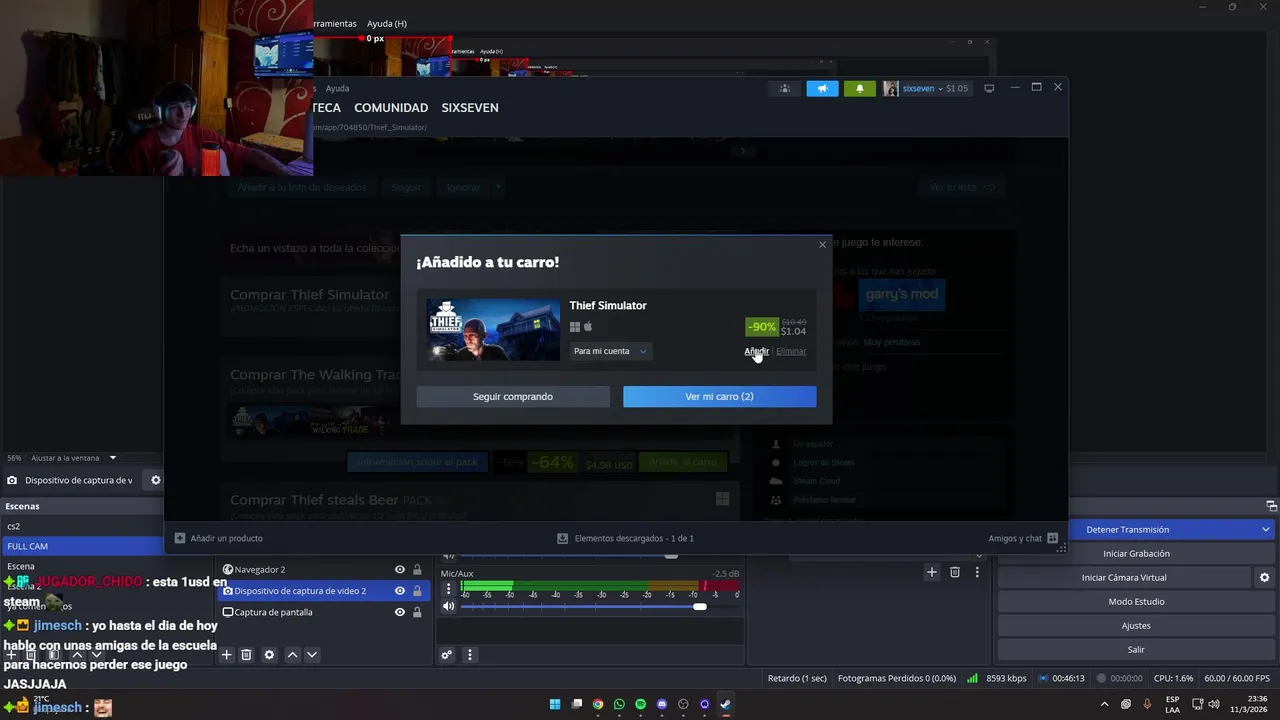Click the add-product plus icon in Steam footer
The height and width of the screenshot is (720, 1280).
pyautogui.click(x=180, y=538)
